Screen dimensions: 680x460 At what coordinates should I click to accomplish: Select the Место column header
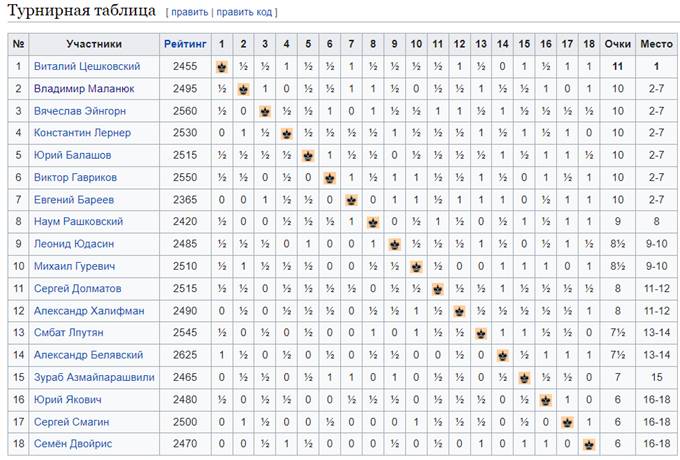[656, 44]
